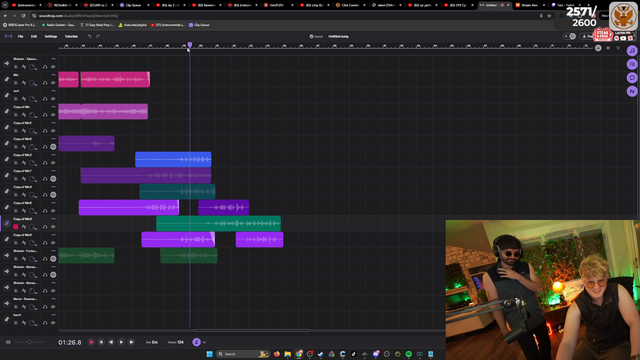The width and height of the screenshot is (640, 360).
Task: Click the undo arrow in the toolbar
Action: click(x=89, y=36)
